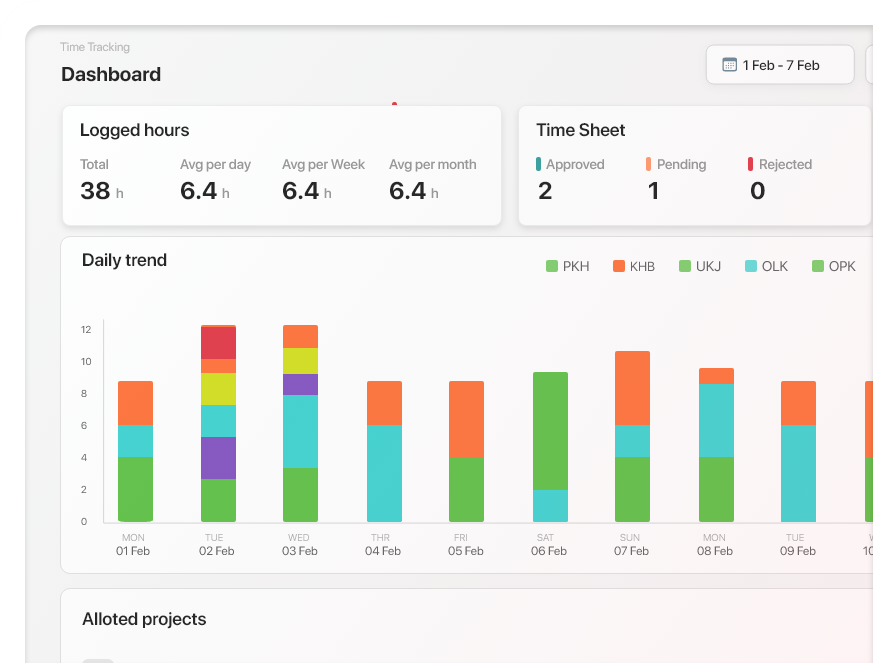
Task: Click the Total 38 h value
Action: click(102, 191)
